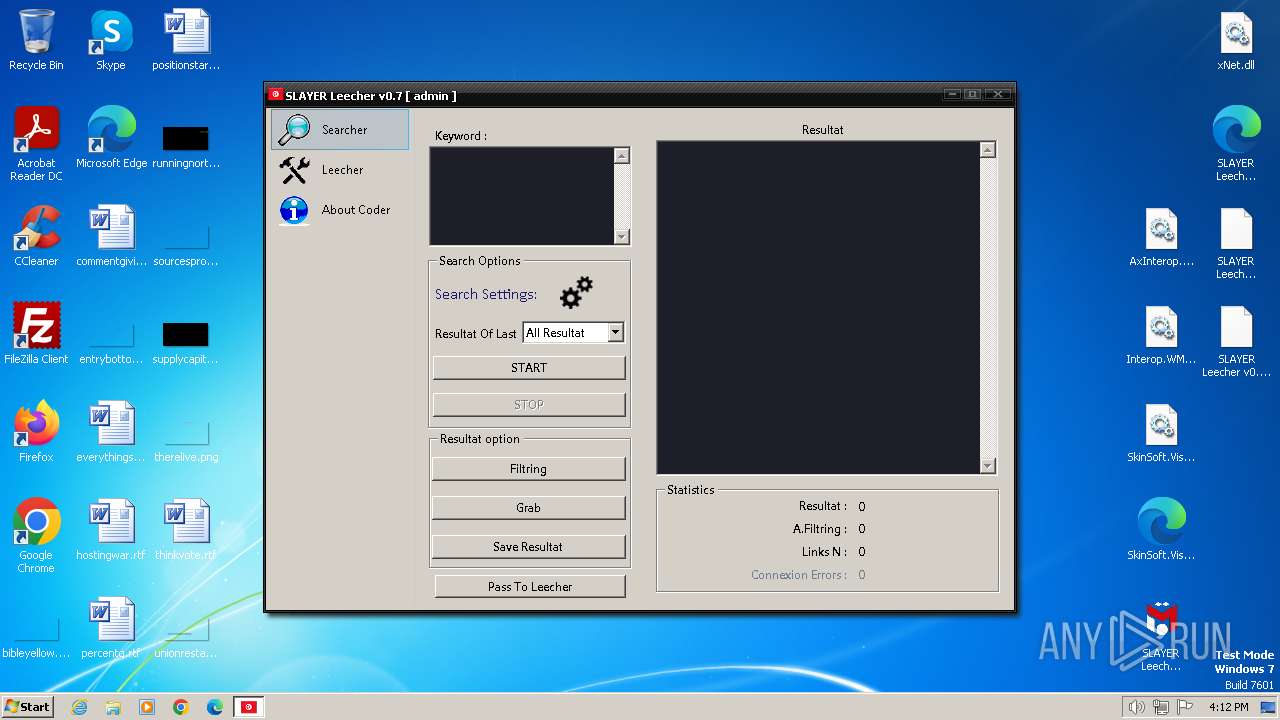The height and width of the screenshot is (720, 1280).
Task: Select the SkinSoft.Vis Edge-style icon
Action: click(x=1161, y=530)
